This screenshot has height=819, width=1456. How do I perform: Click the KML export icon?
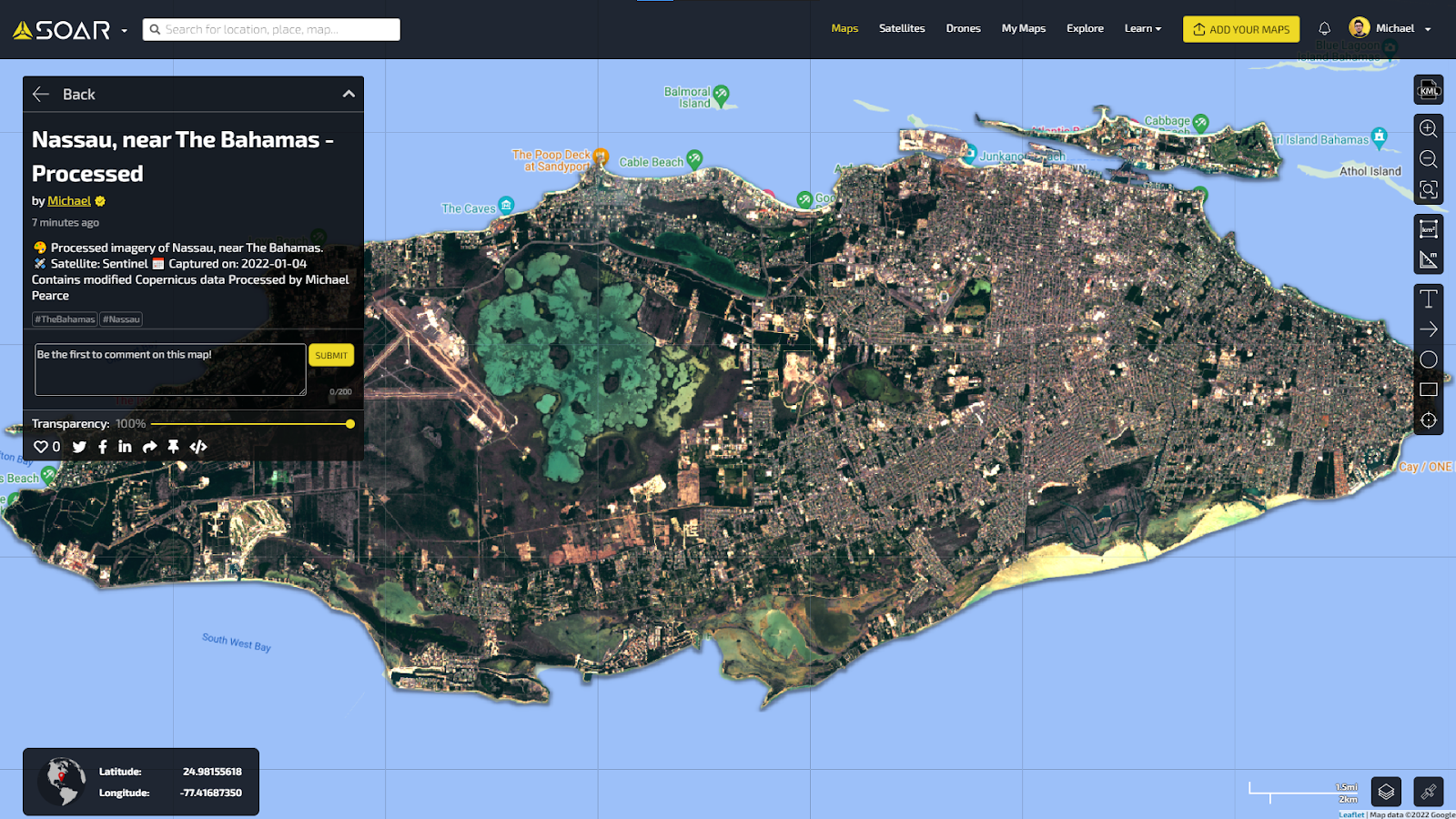tap(1428, 90)
